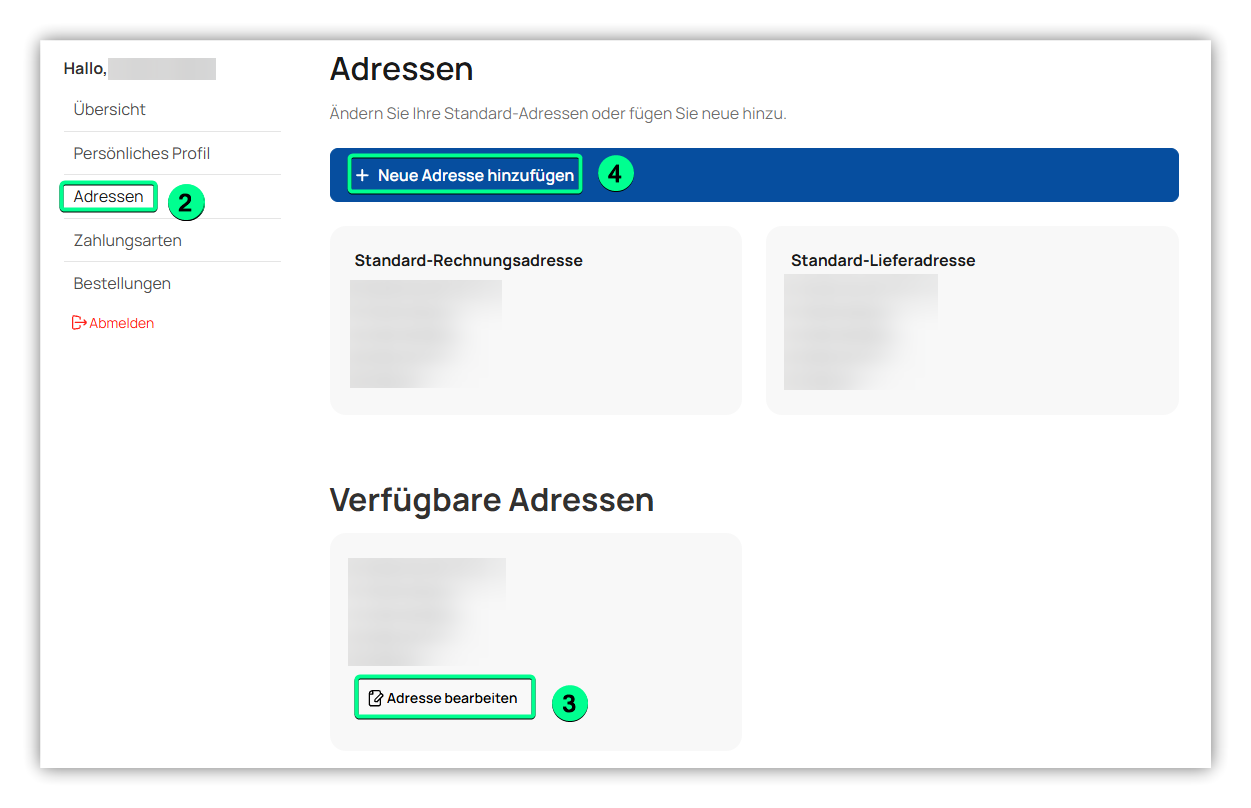1251x808 pixels.
Task: Click the green number 3 badge
Action: (569, 704)
